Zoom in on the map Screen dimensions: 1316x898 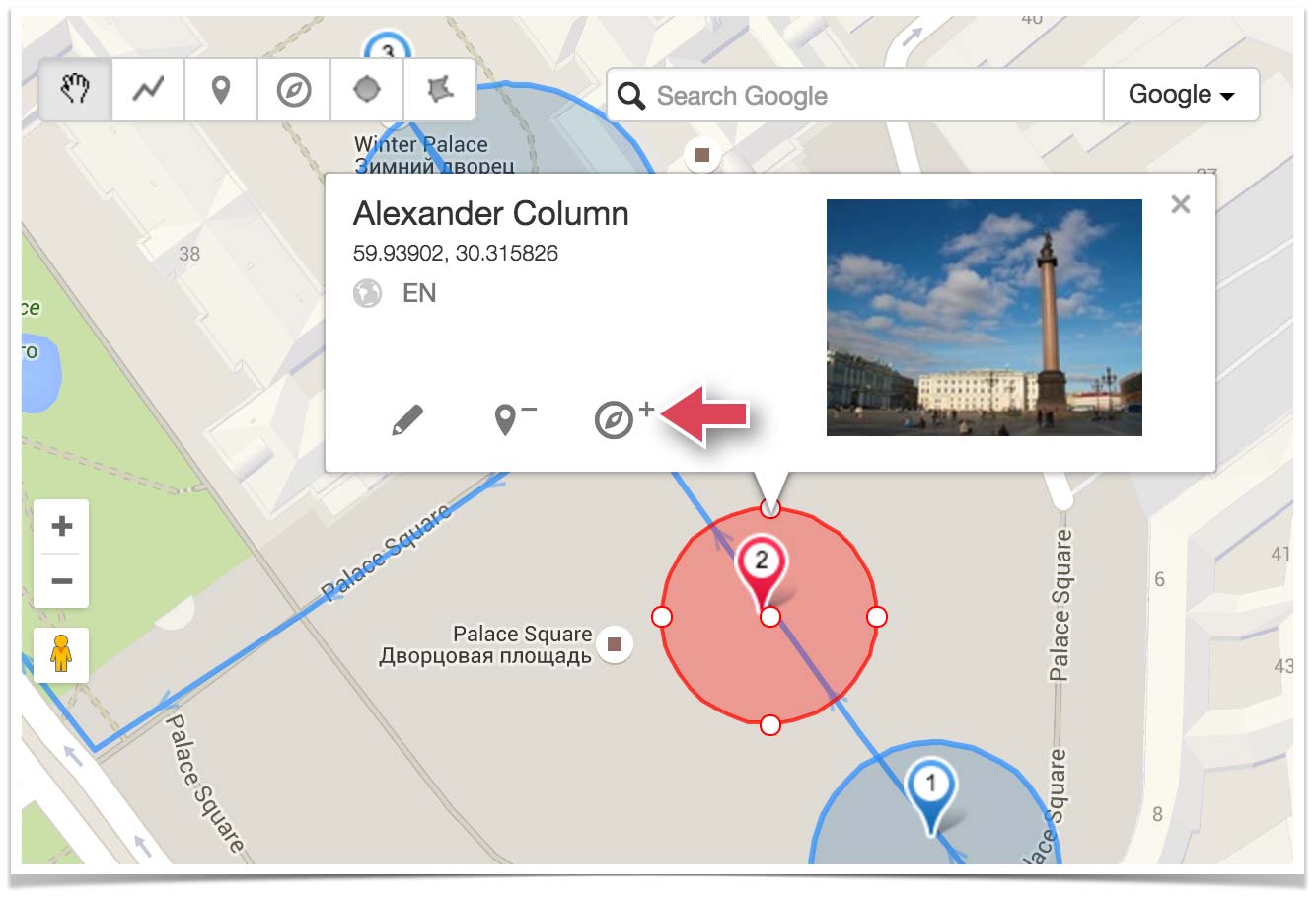[61, 526]
